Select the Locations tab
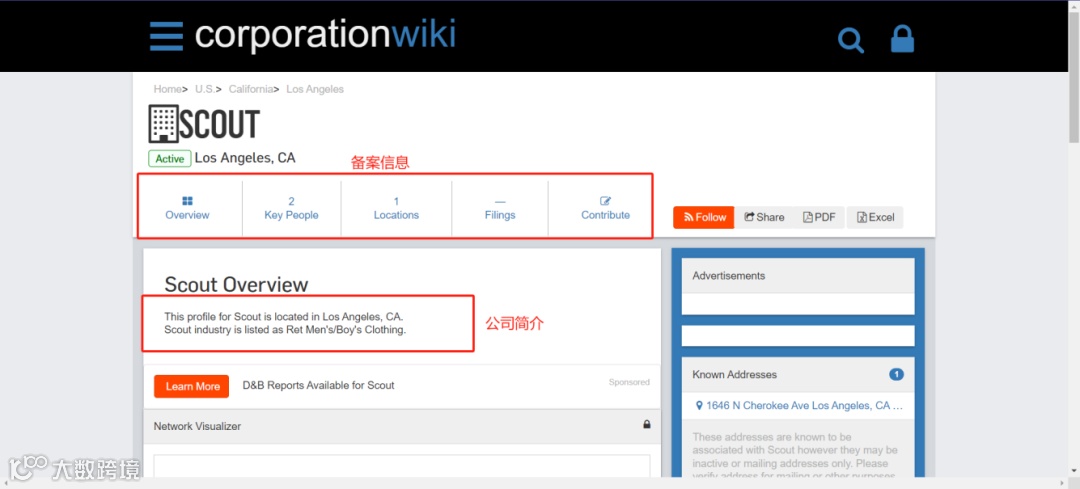 (x=396, y=208)
